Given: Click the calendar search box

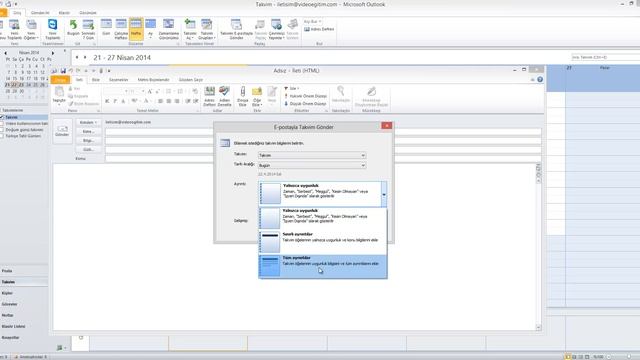Looking at the screenshot, I should point(606,58).
